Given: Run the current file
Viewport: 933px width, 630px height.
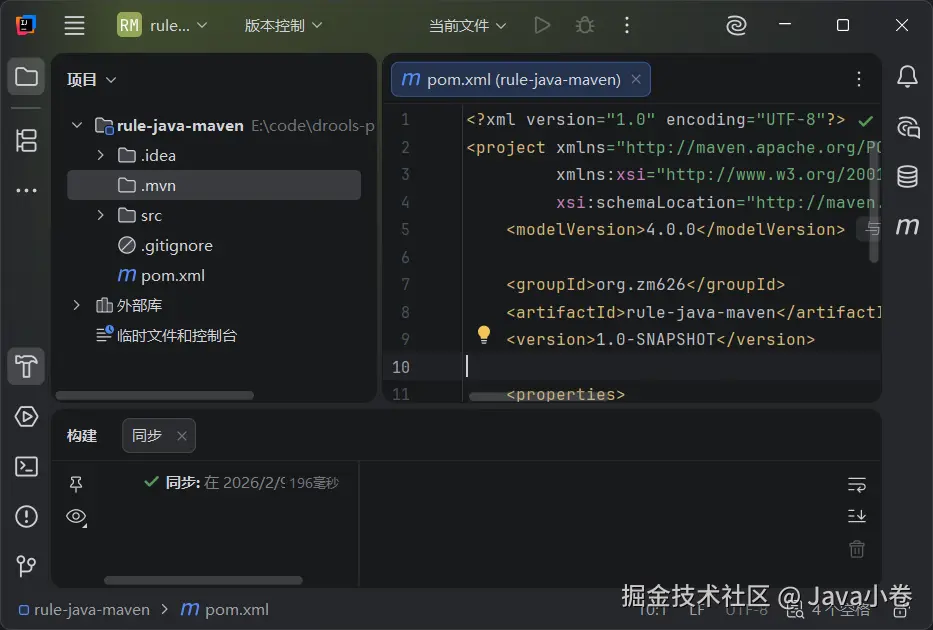Looking at the screenshot, I should click(542, 26).
